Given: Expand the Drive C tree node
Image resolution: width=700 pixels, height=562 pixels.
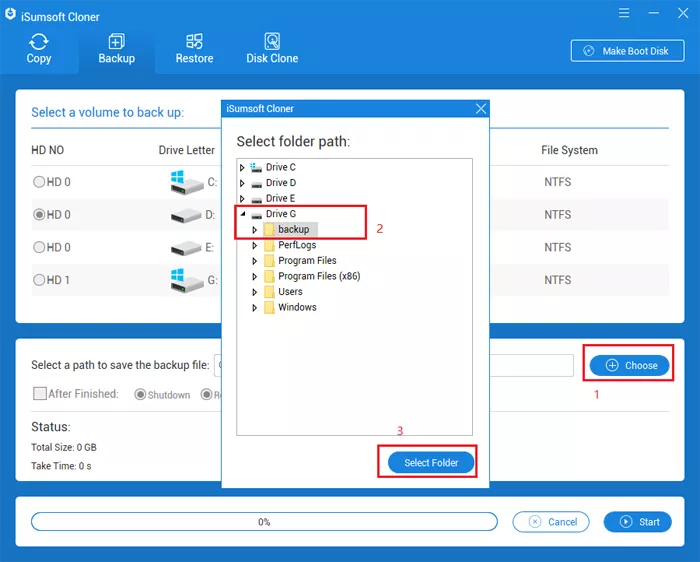Looking at the screenshot, I should pyautogui.click(x=242, y=168).
